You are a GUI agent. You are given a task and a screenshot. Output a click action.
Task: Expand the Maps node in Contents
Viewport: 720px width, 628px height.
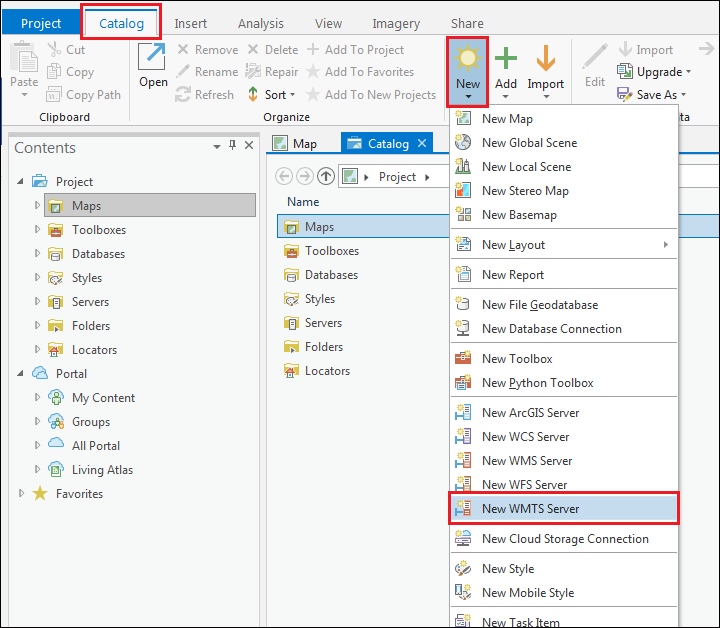(x=37, y=205)
